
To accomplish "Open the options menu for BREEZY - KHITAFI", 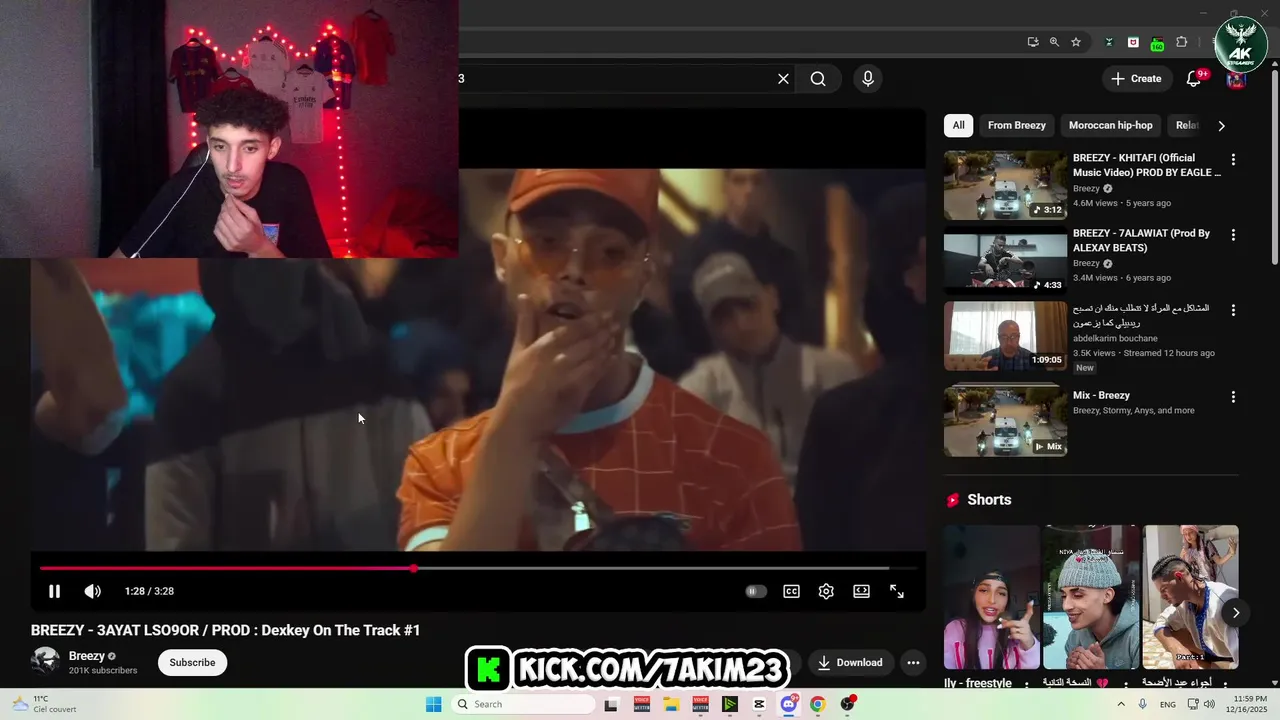I will (1233, 159).
